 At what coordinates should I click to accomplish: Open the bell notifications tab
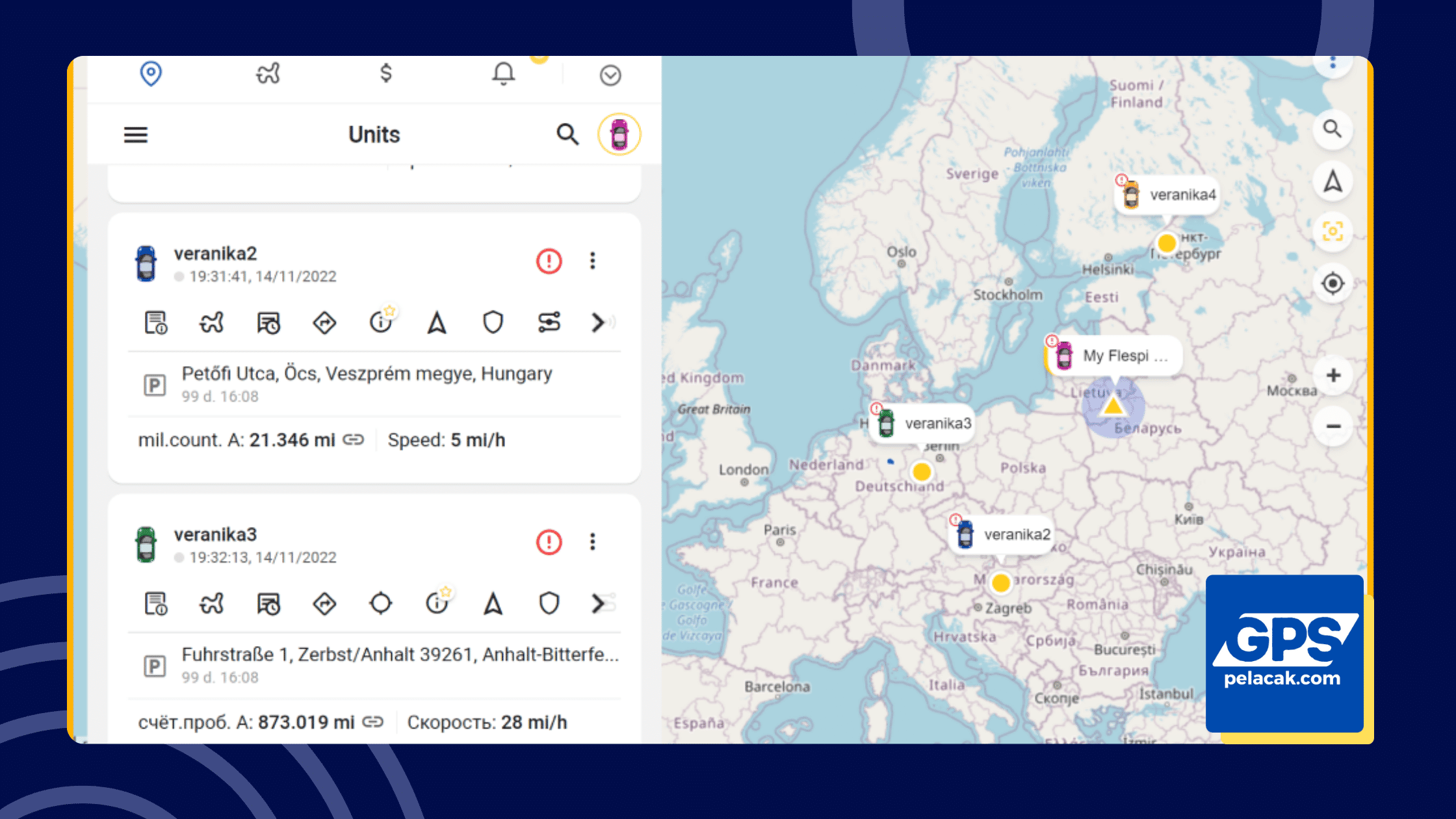click(x=503, y=73)
